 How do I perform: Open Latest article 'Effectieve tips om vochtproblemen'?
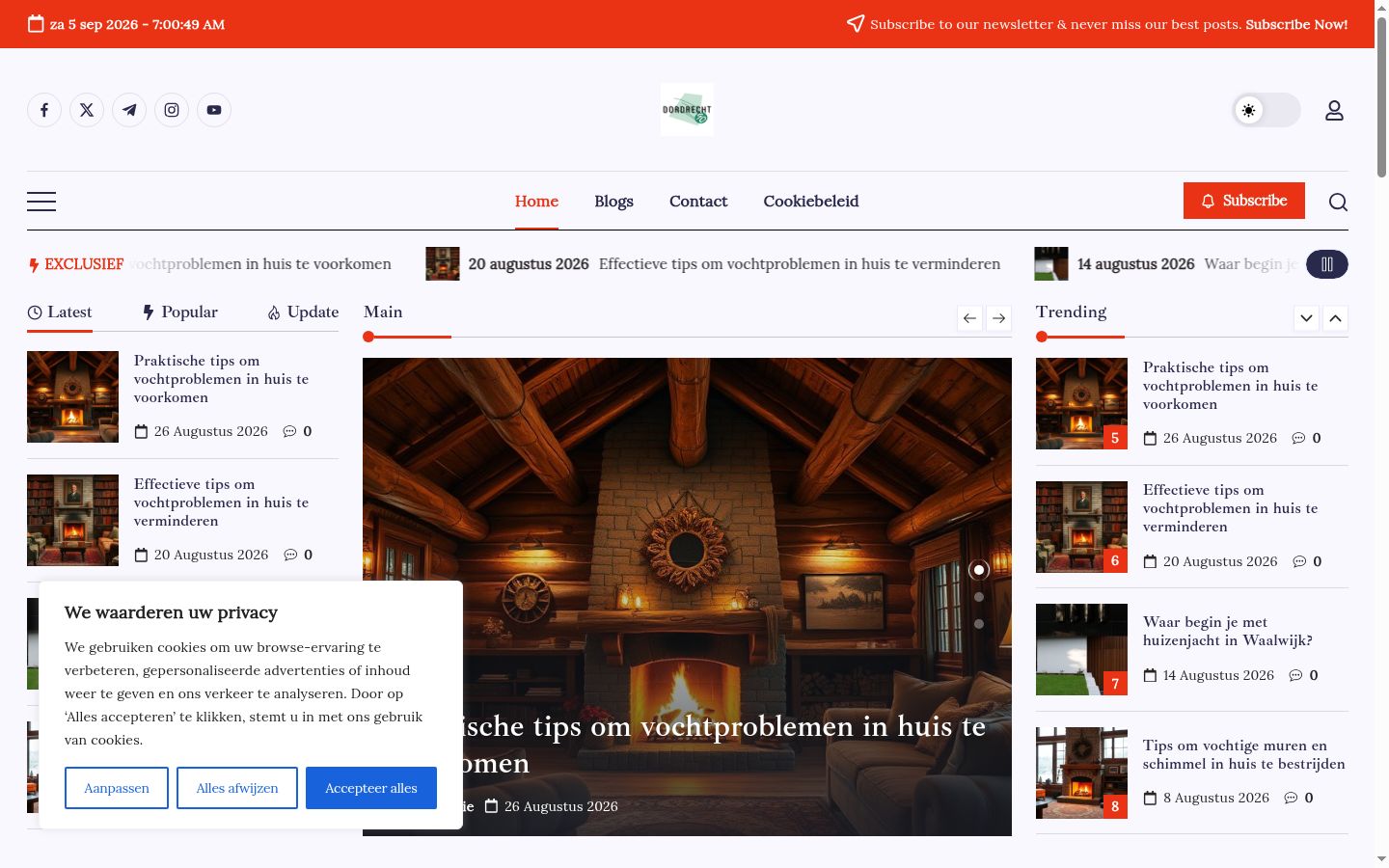coord(221,502)
